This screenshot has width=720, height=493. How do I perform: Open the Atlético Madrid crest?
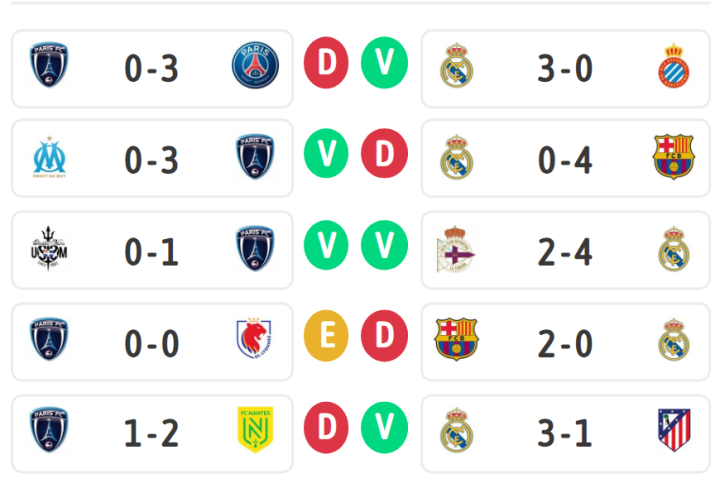tap(675, 431)
